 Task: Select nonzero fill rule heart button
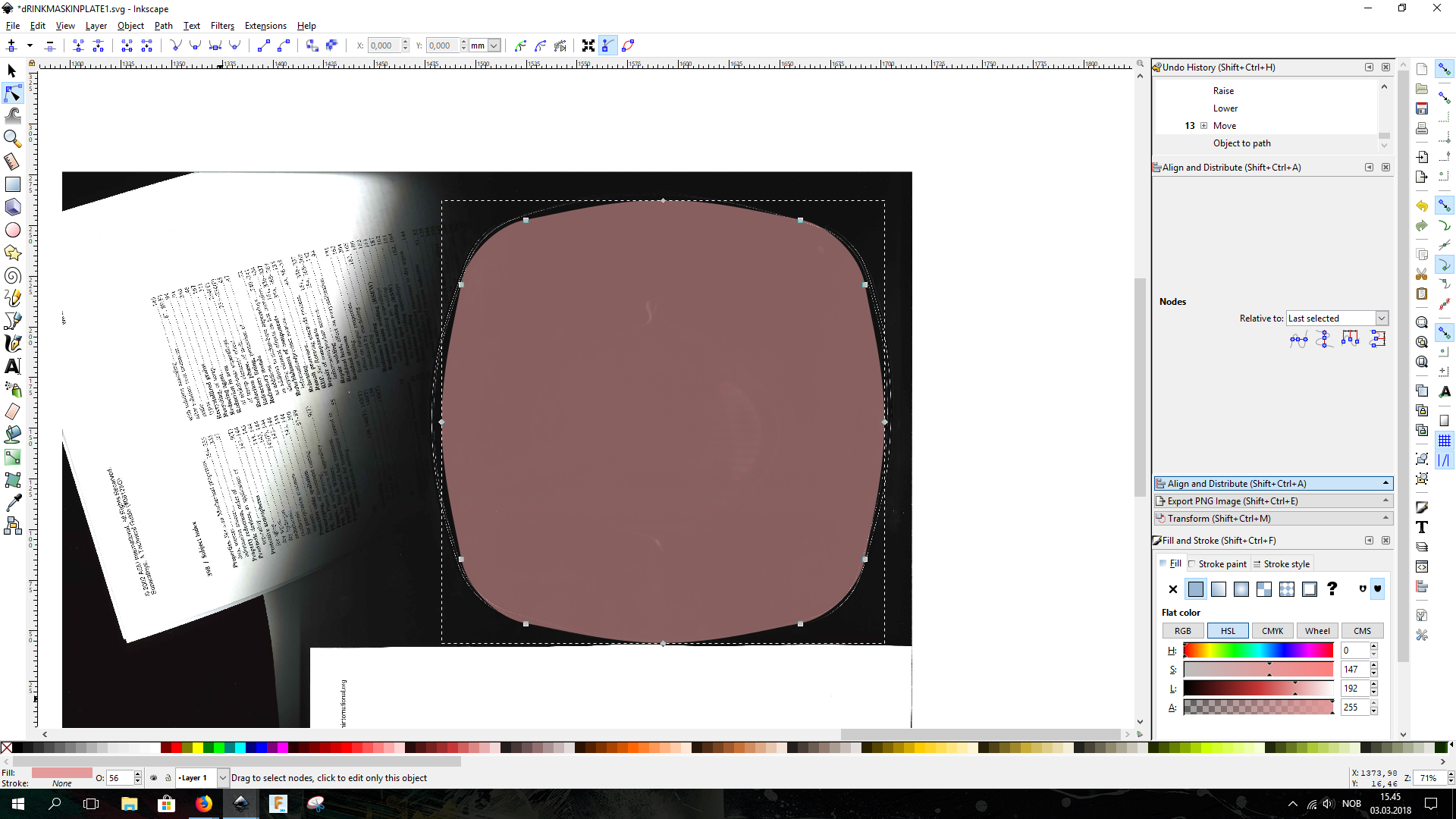point(1378,589)
